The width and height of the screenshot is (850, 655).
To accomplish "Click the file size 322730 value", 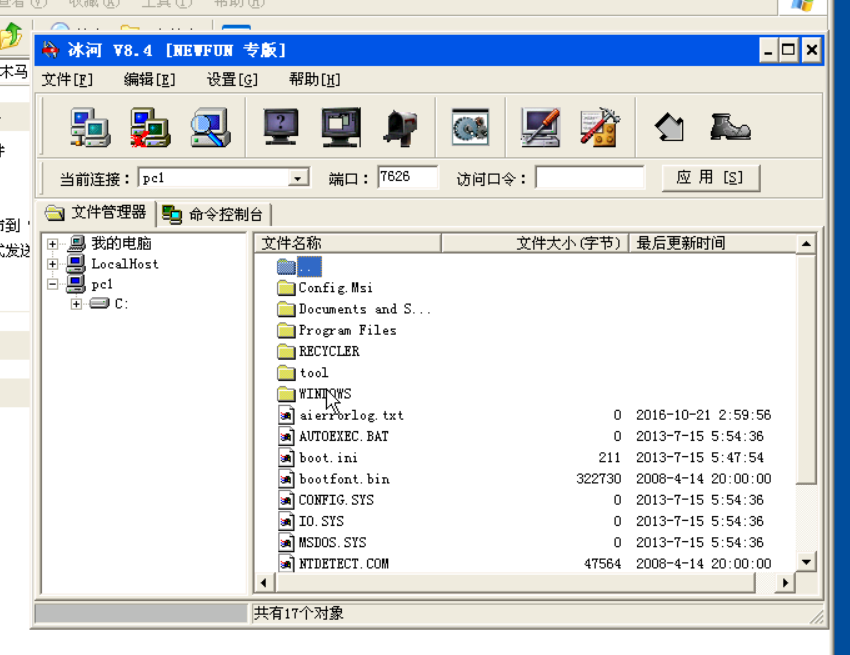I will pyautogui.click(x=598, y=479).
